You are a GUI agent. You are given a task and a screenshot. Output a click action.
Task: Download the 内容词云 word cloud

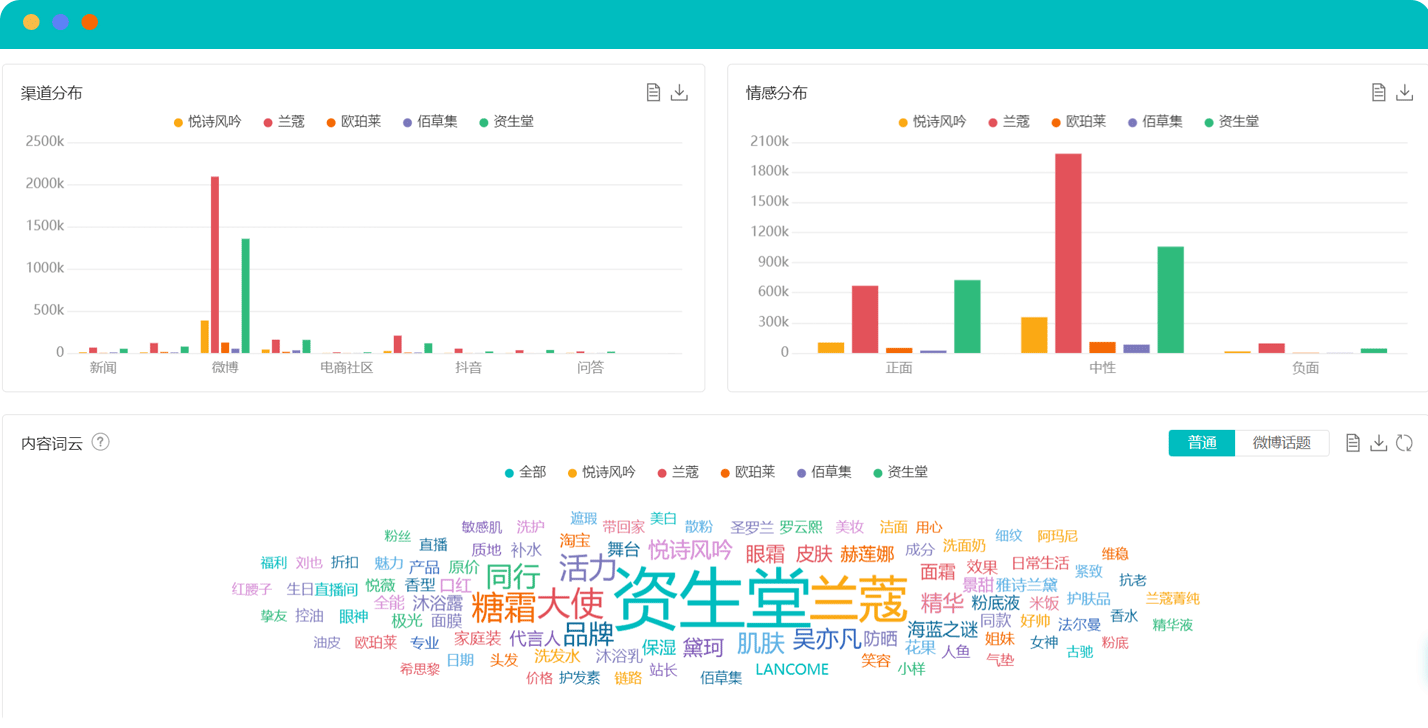click(1378, 443)
